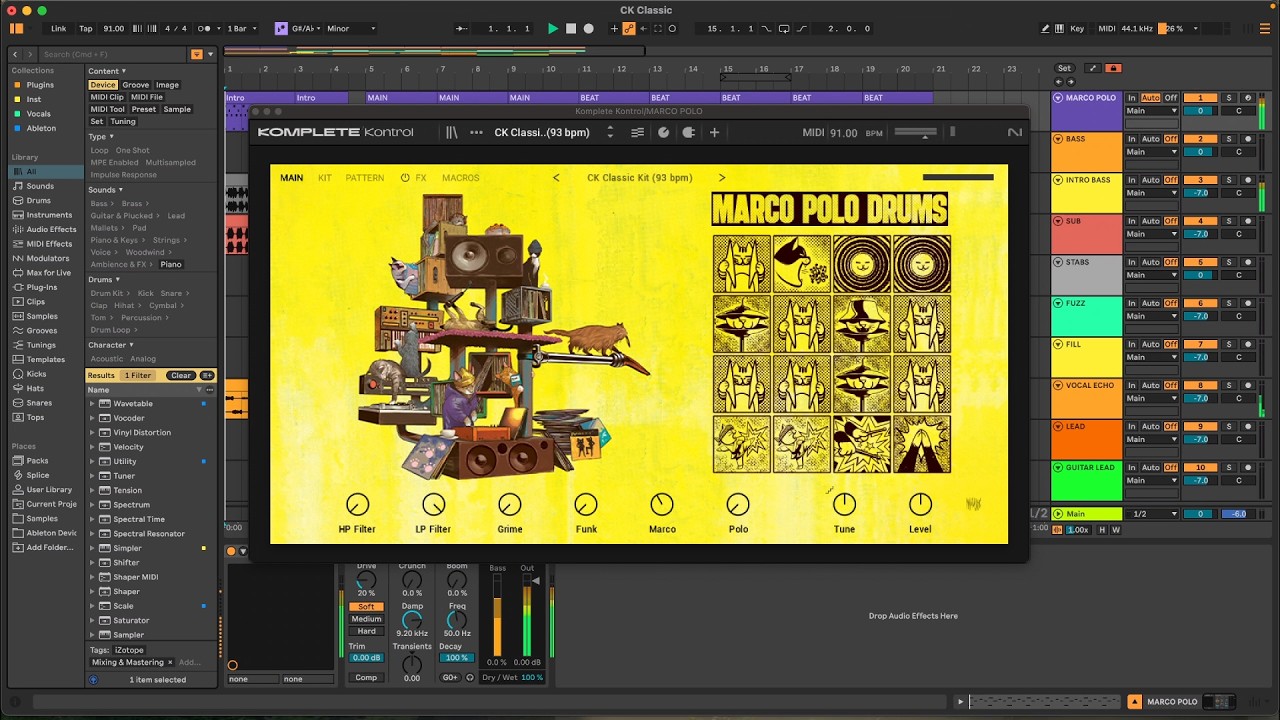The width and height of the screenshot is (1280, 720).
Task: Click the Set locator button
Action: click(x=1064, y=68)
